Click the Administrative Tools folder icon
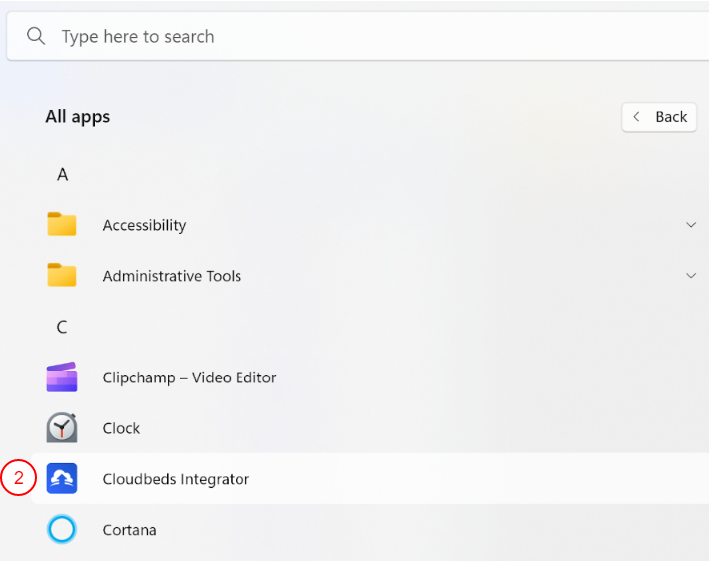The height and width of the screenshot is (561, 709). [62, 276]
